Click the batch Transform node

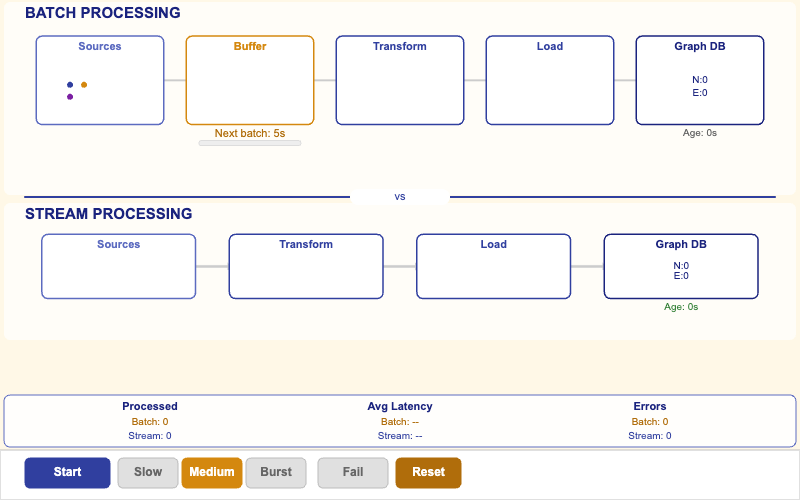click(x=400, y=80)
